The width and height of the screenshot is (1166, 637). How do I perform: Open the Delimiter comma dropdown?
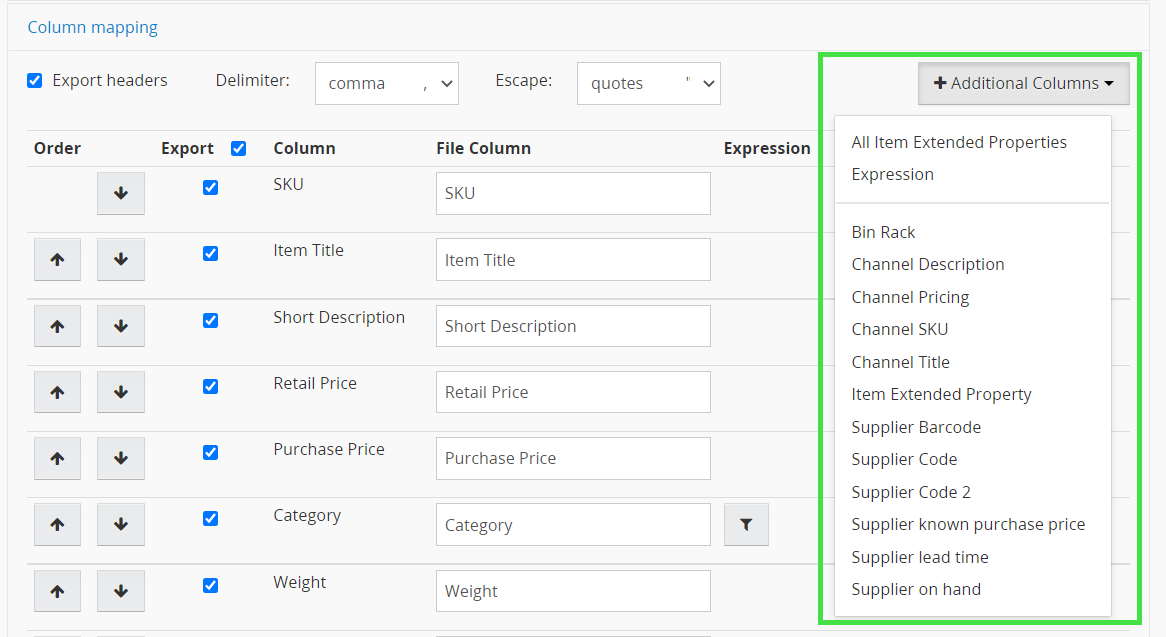point(386,83)
